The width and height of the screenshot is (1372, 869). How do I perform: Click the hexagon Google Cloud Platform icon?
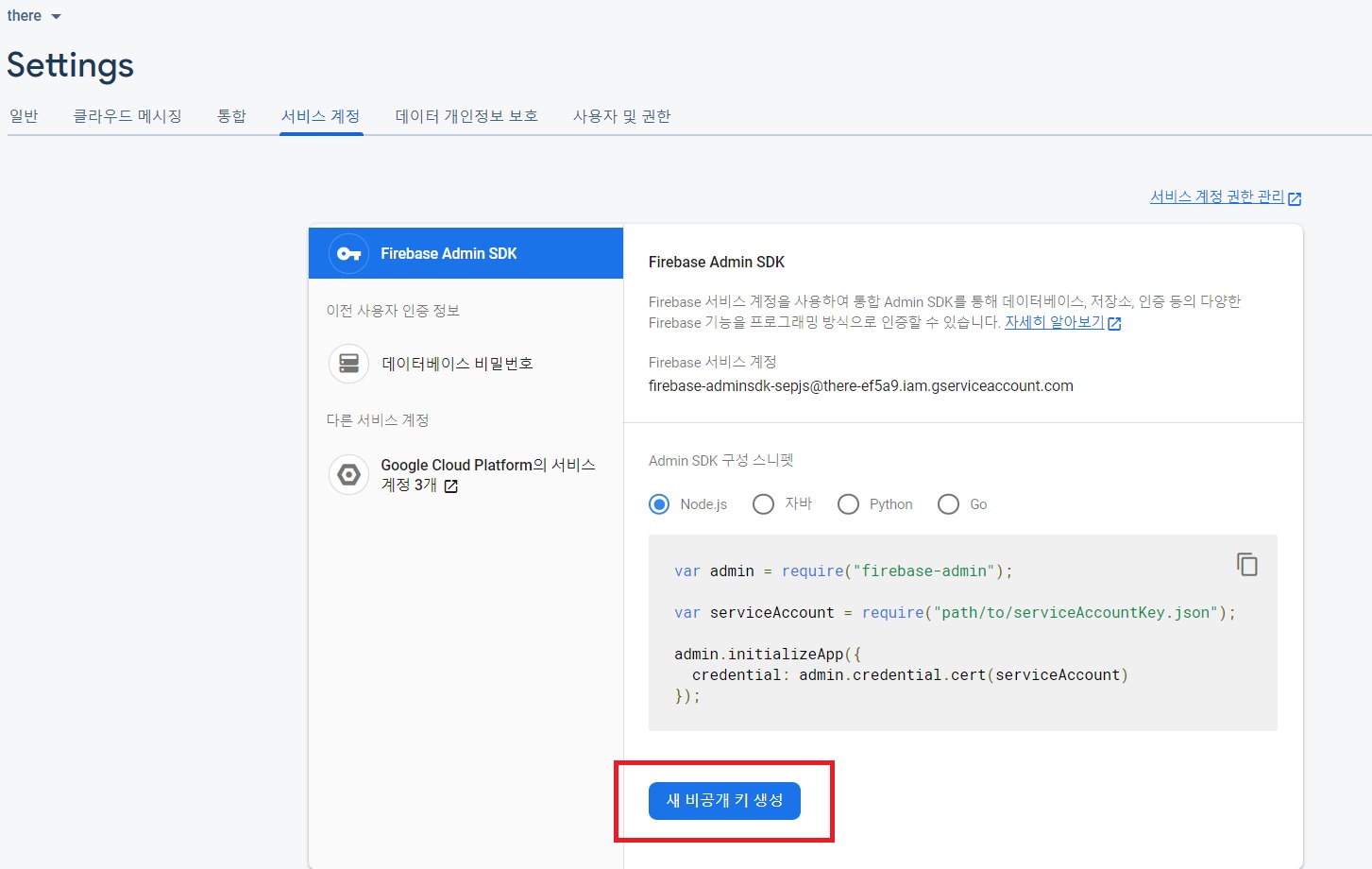tap(348, 474)
